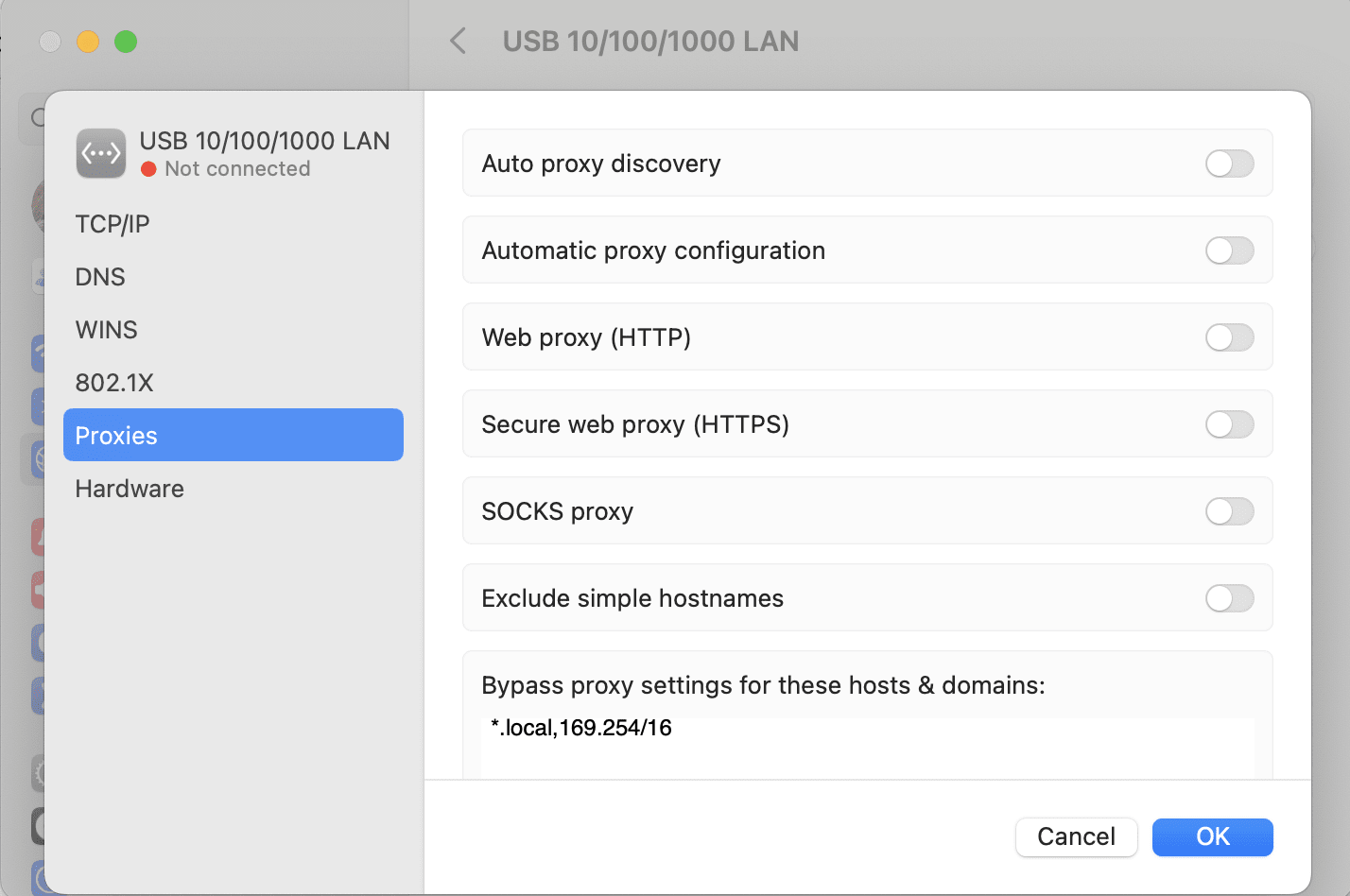The height and width of the screenshot is (896, 1350).
Task: Select the Hardware section
Action: point(129,488)
